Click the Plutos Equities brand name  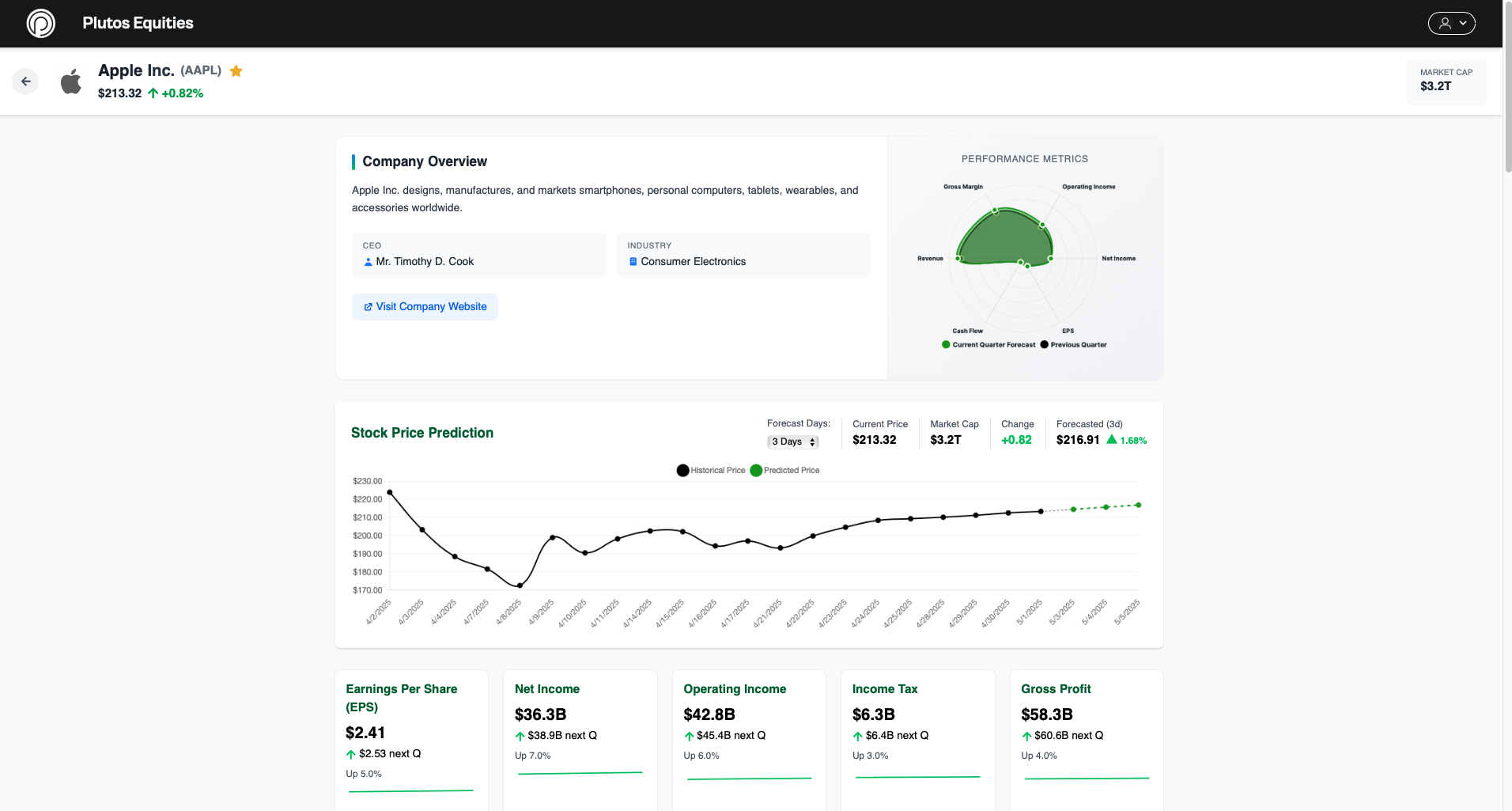tap(138, 23)
